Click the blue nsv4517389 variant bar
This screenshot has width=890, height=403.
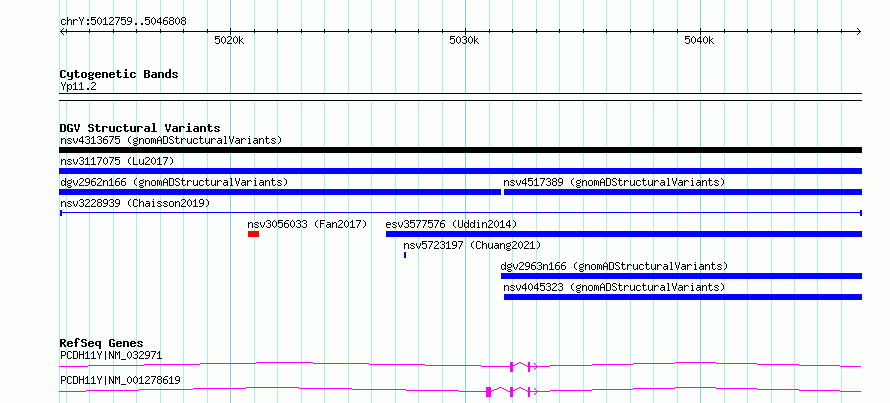tap(683, 192)
